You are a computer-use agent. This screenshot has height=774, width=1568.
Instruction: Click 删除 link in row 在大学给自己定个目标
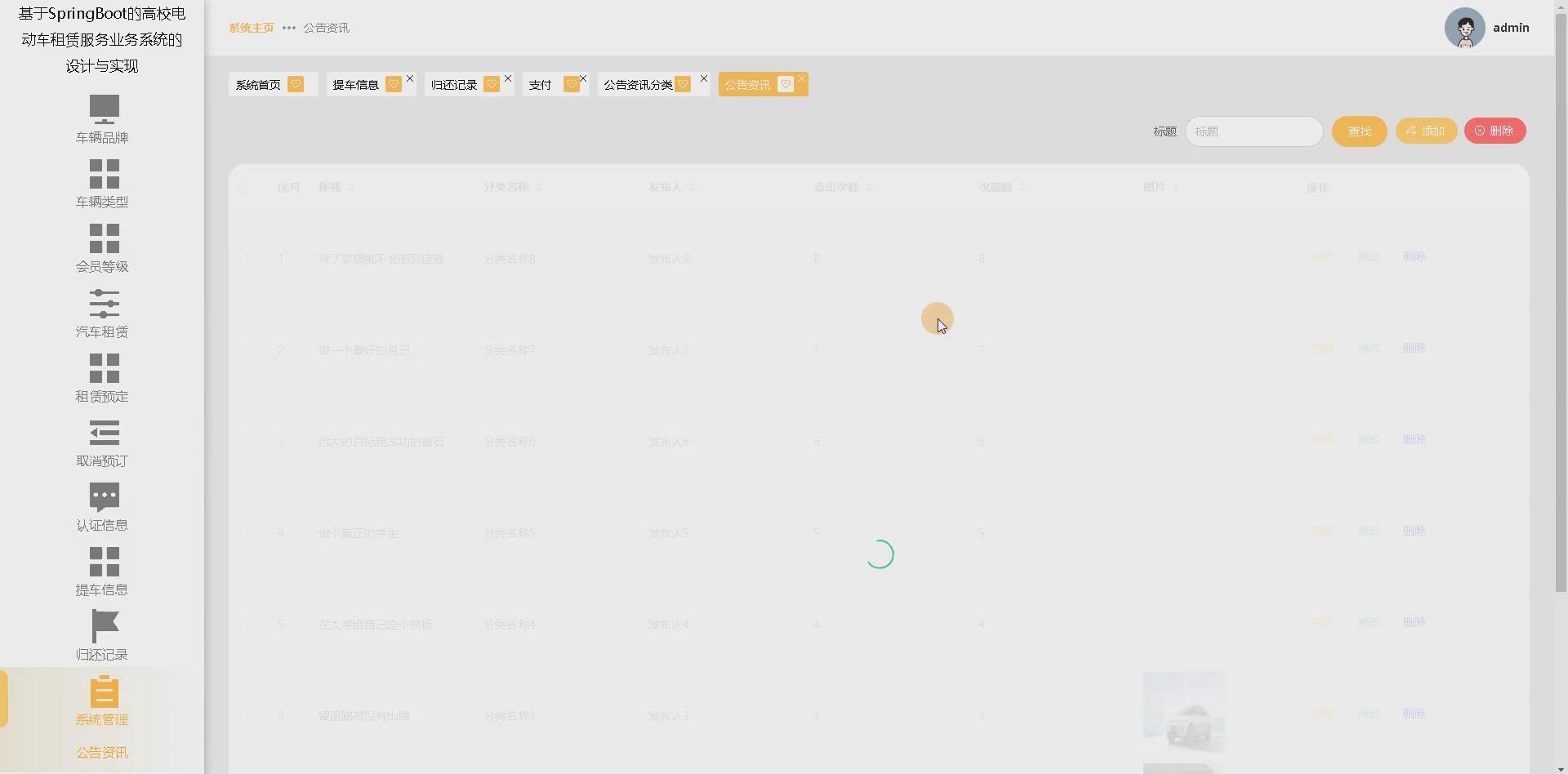tap(1414, 622)
